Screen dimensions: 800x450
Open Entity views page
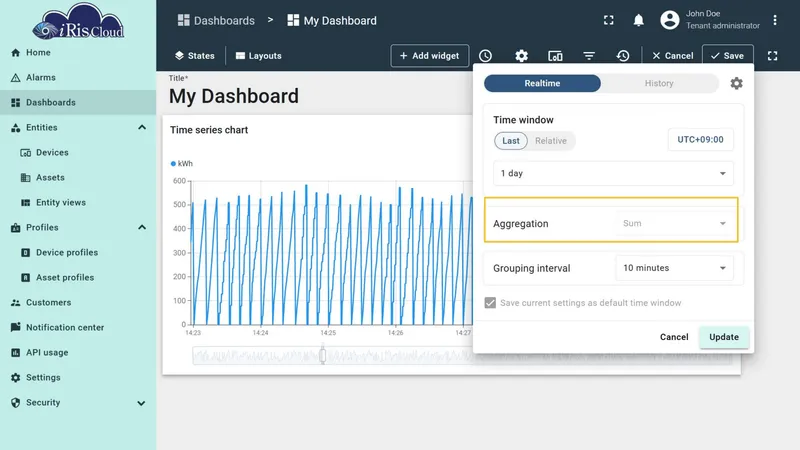[x=78, y=203]
